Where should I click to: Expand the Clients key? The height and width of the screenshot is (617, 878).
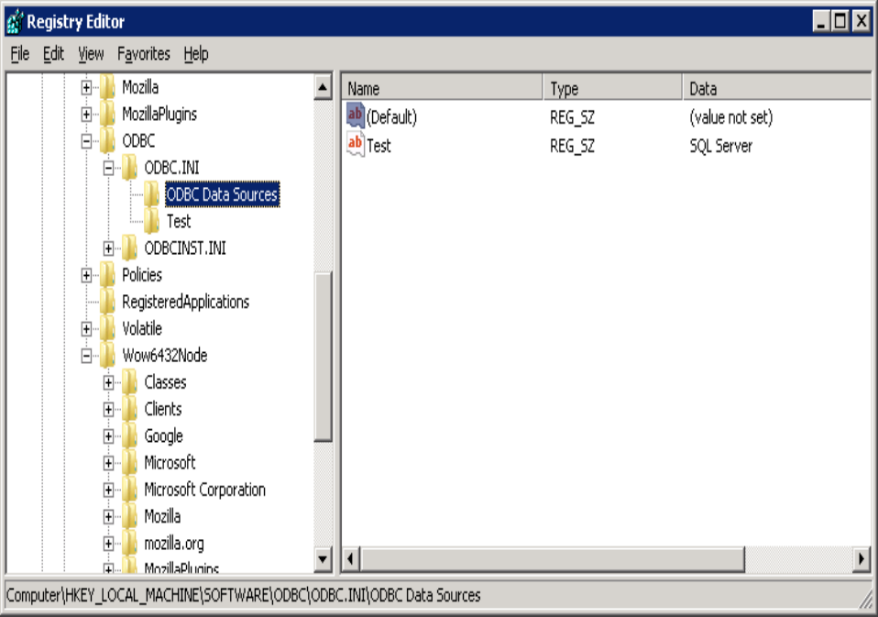[109, 410]
